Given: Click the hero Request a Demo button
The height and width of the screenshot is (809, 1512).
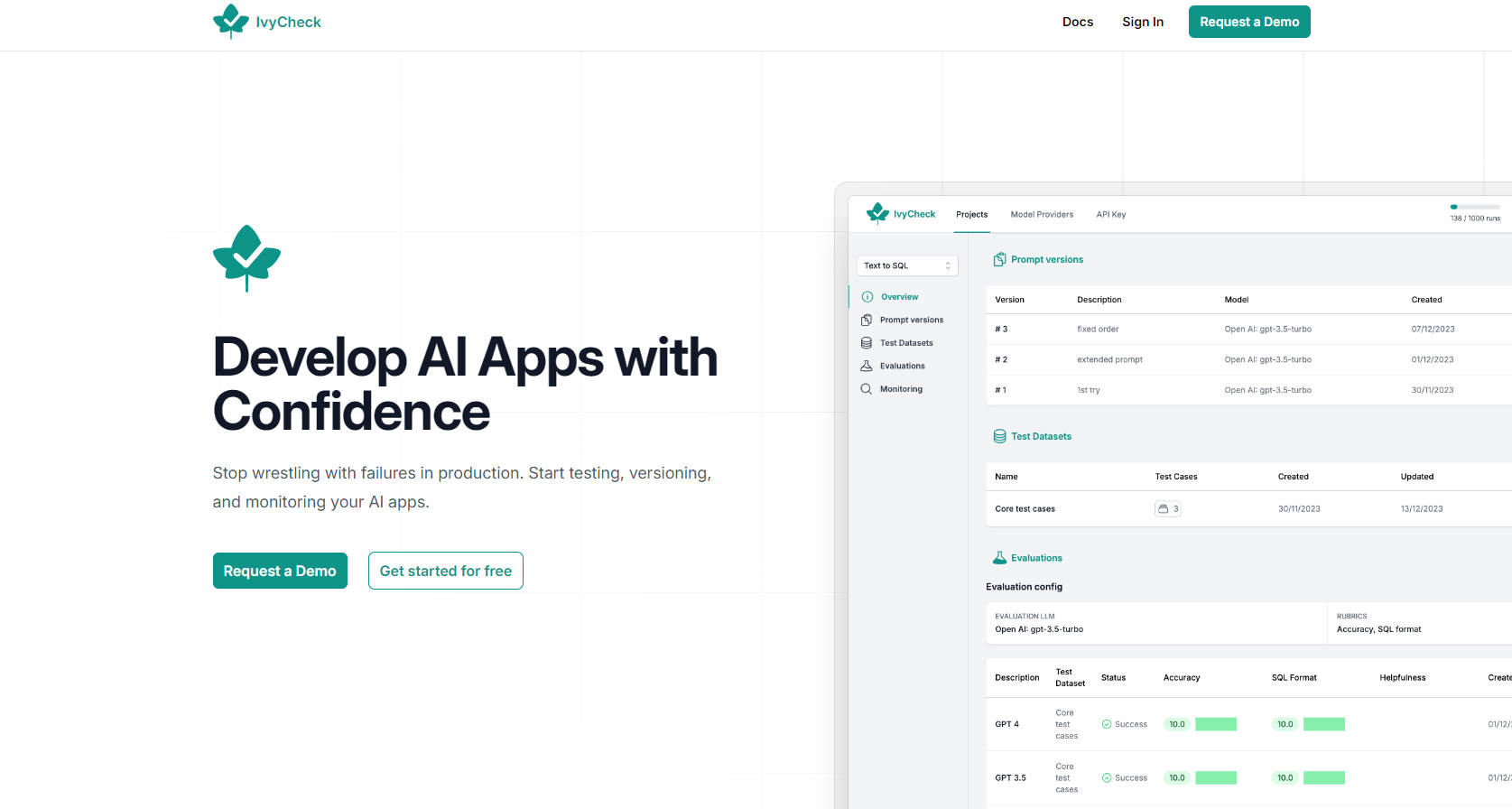Looking at the screenshot, I should pyautogui.click(x=280, y=571).
